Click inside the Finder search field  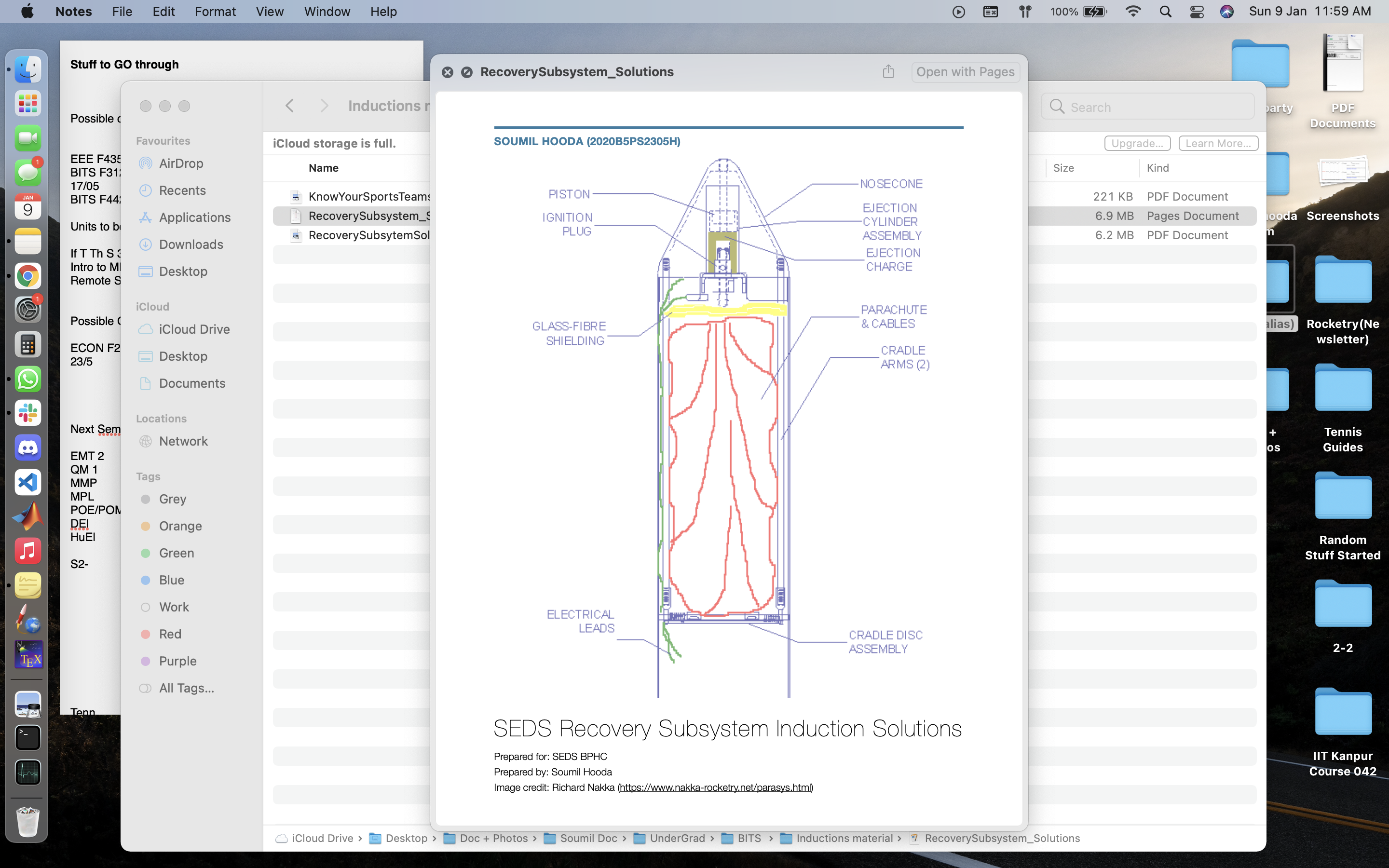click(1147, 107)
